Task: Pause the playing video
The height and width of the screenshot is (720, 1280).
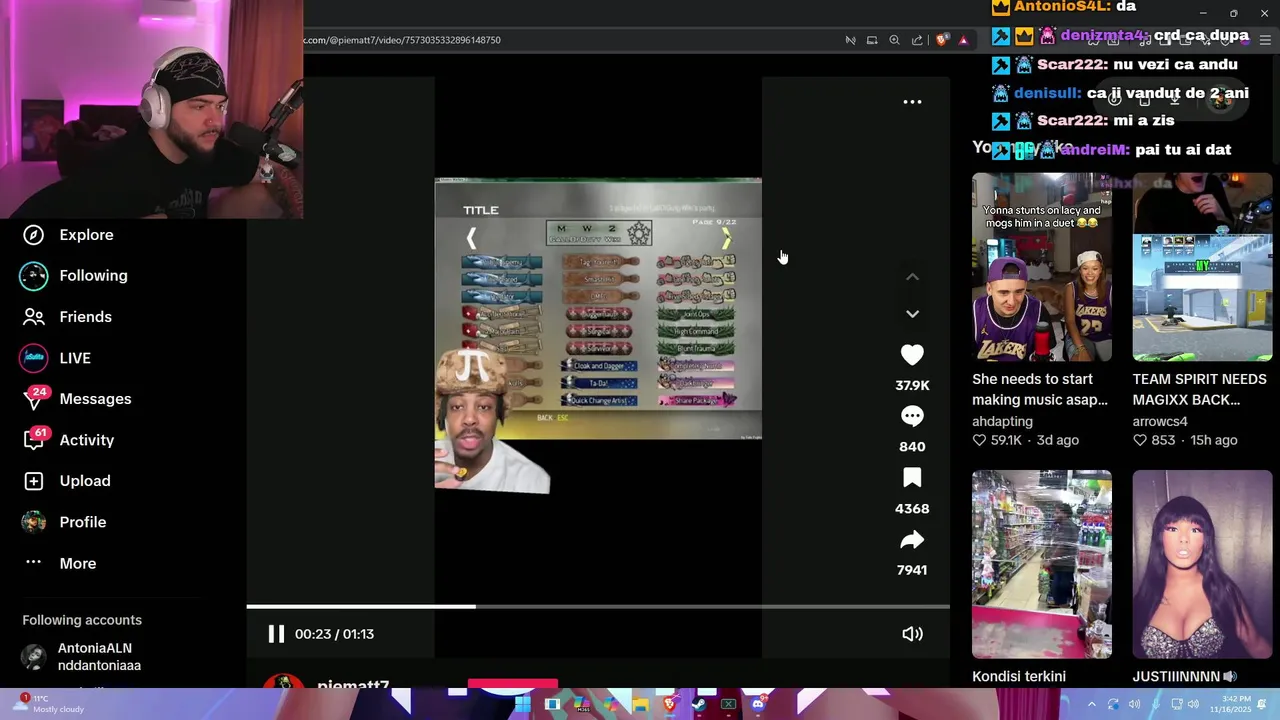Action: click(x=276, y=634)
